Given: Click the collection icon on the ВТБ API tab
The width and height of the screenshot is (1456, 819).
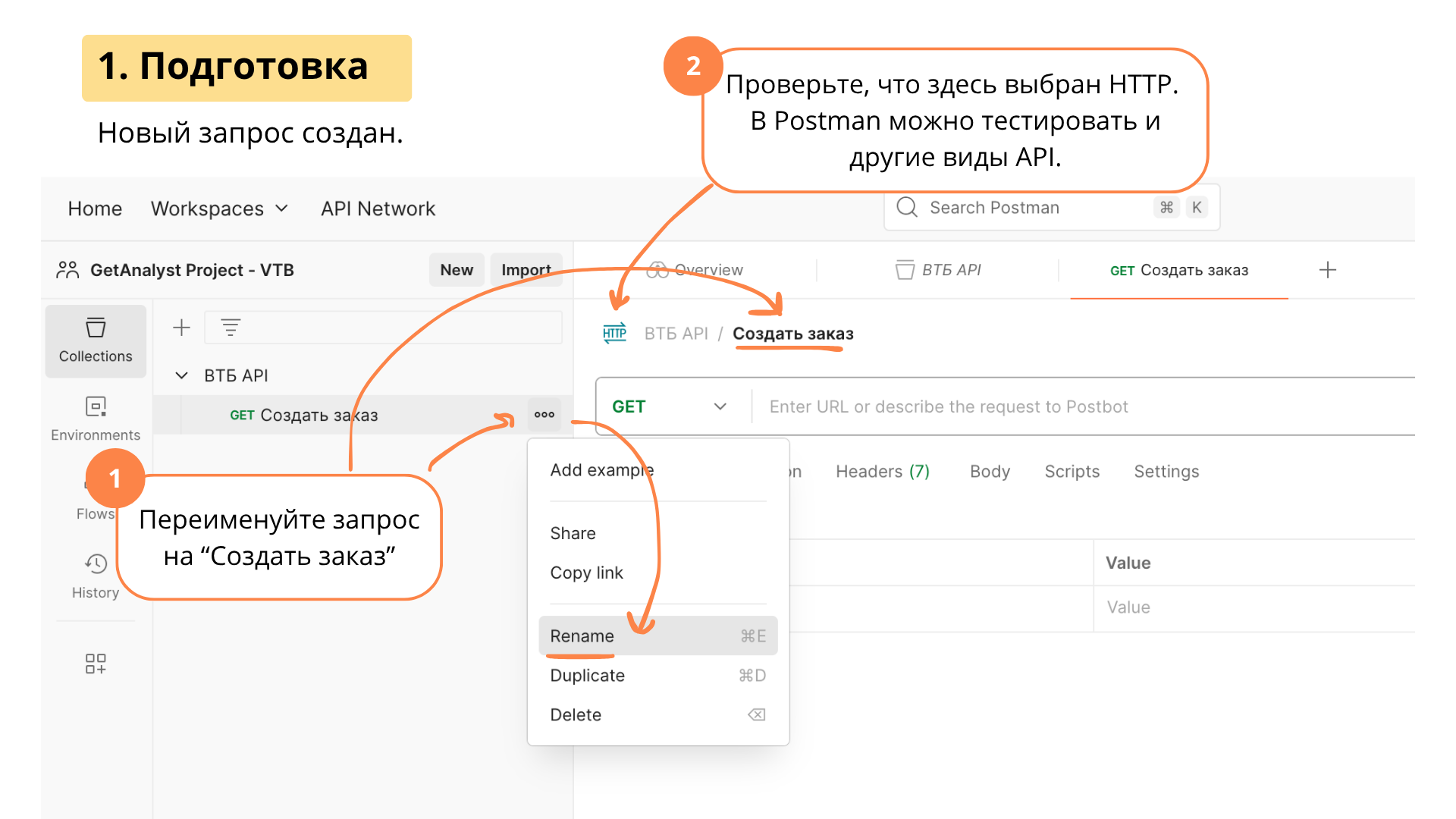Looking at the screenshot, I should pos(905,270).
